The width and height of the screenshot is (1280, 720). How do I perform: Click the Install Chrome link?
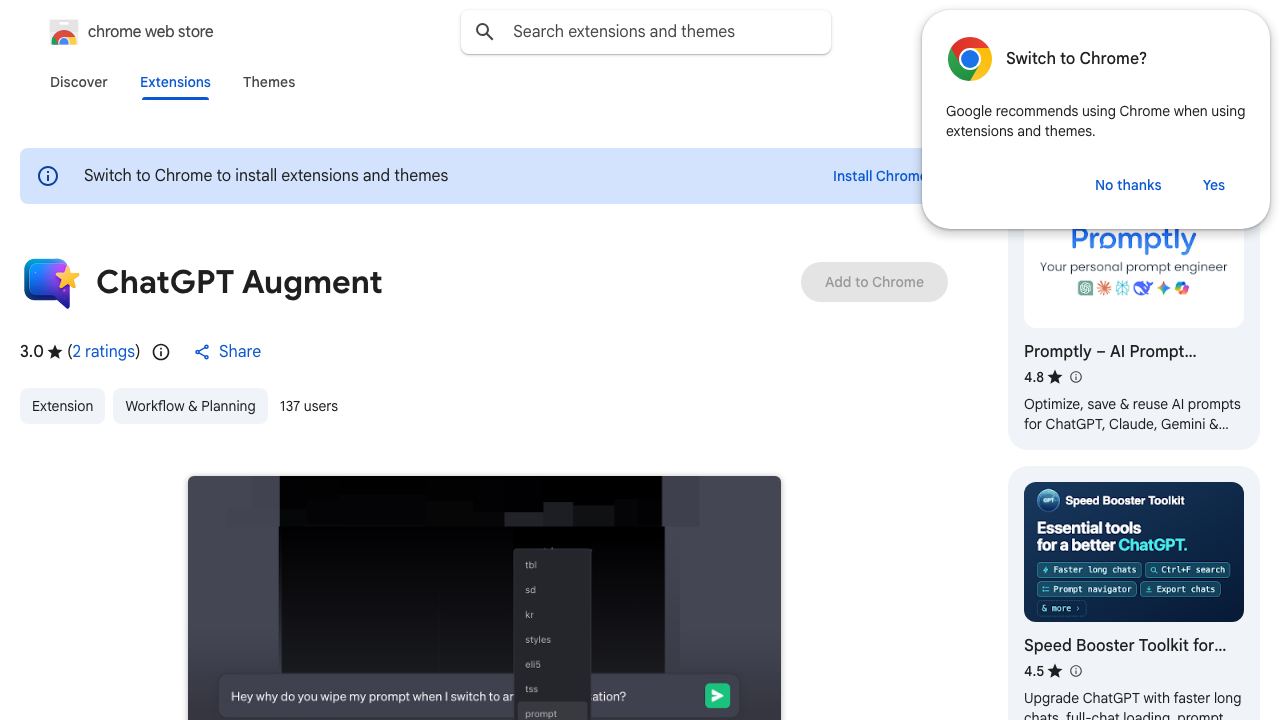click(878, 176)
